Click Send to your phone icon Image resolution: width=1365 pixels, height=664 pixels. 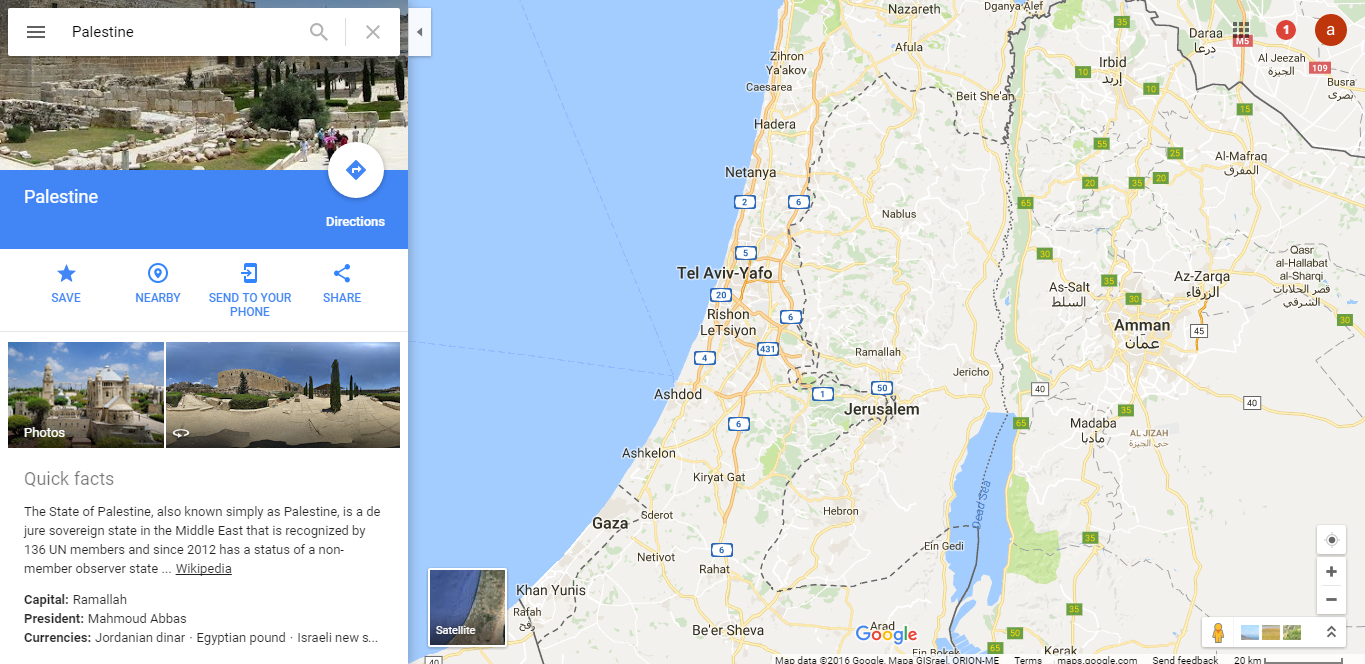click(250, 273)
